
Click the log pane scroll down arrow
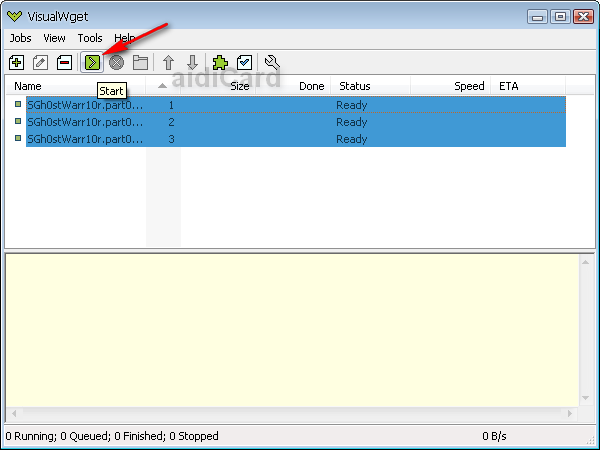point(585,398)
